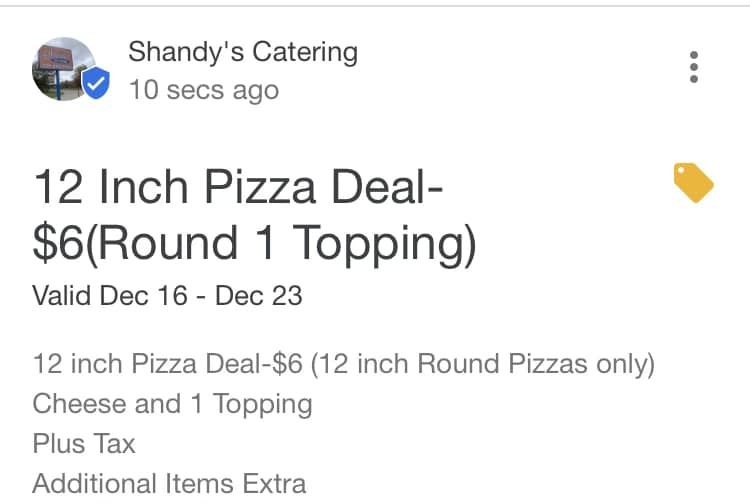Open the three-dot post options menu
The height and width of the screenshot is (504, 750).
pos(693,67)
